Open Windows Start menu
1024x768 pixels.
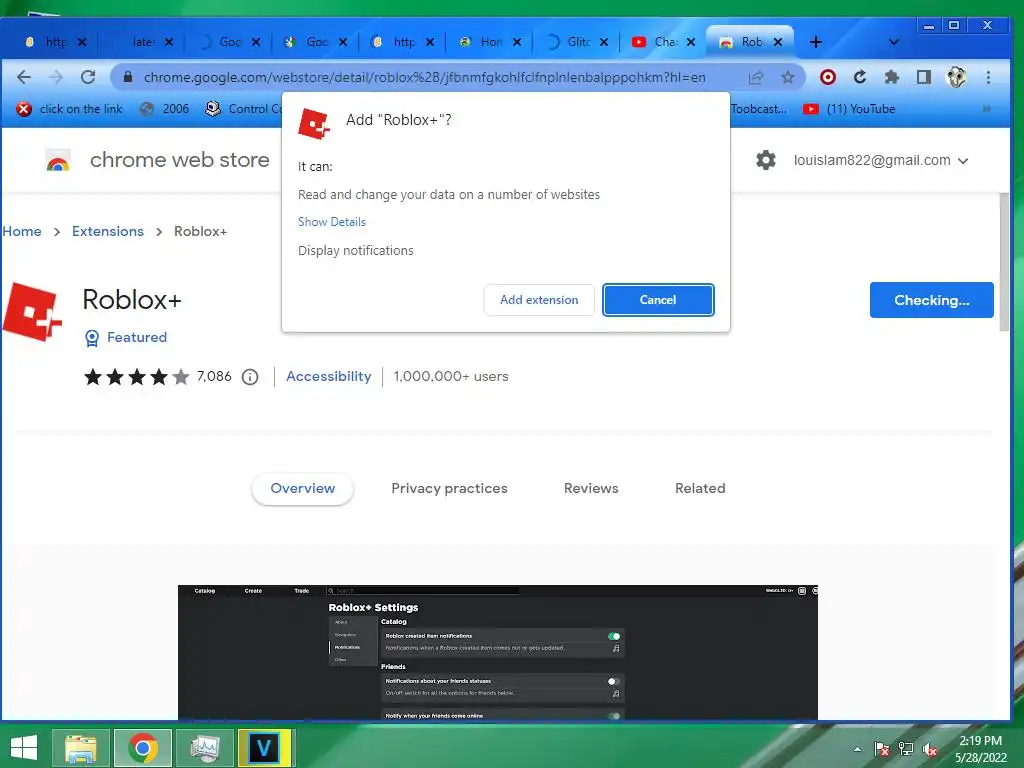(24, 747)
